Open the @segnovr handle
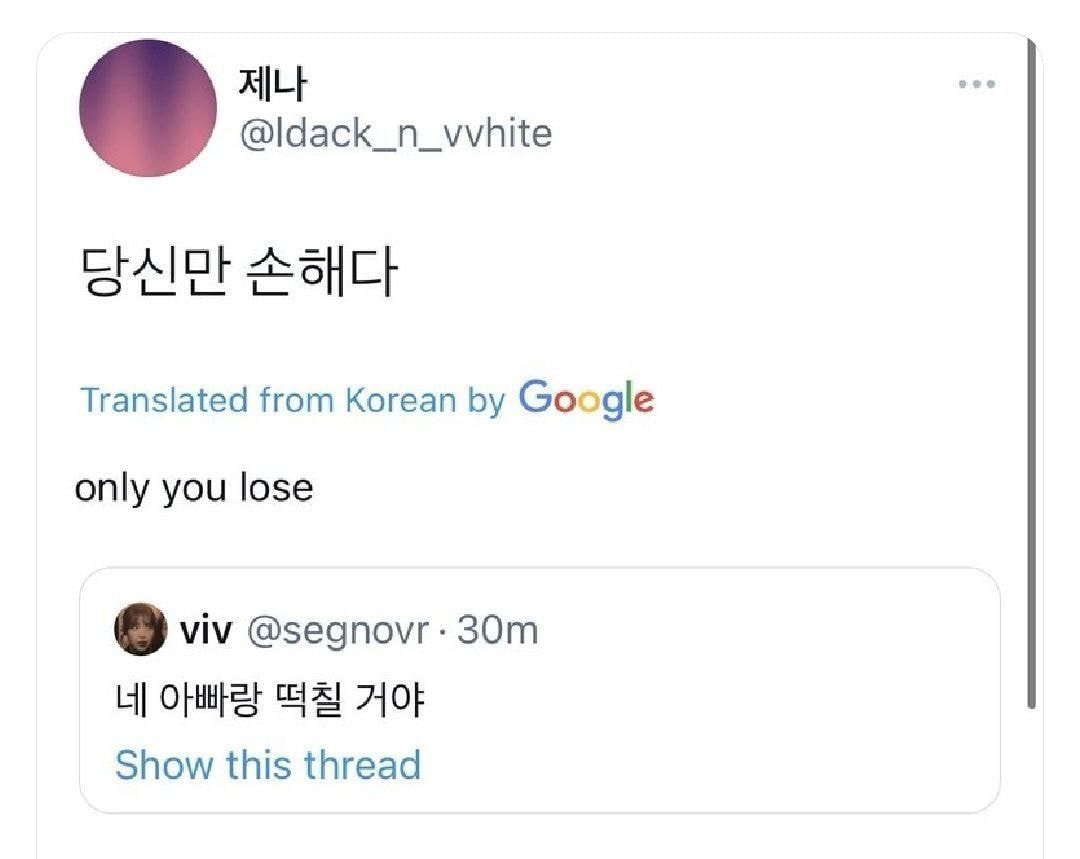Viewport: 1080px width, 859px height. tap(338, 631)
